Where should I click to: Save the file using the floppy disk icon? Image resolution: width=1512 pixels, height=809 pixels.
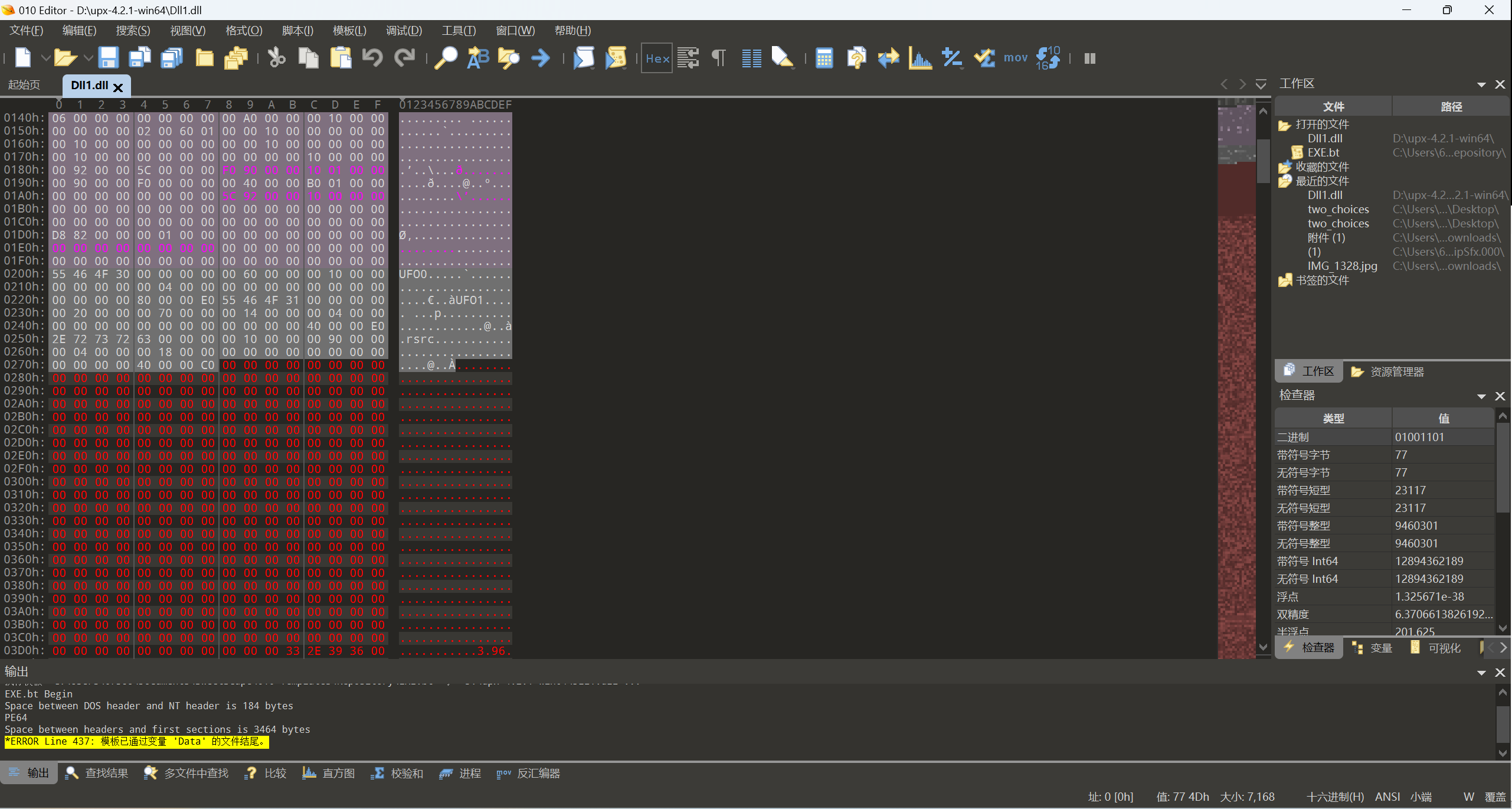tap(109, 58)
